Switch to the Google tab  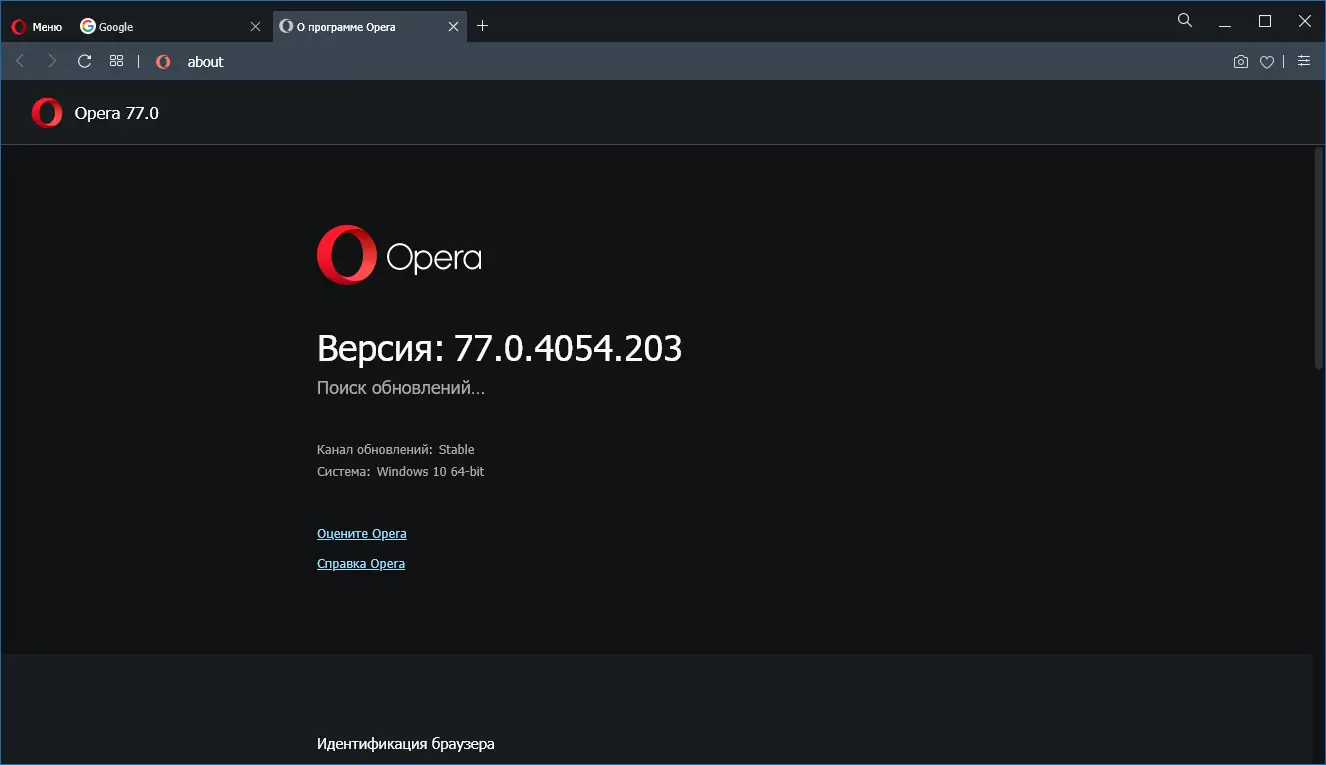pos(171,27)
